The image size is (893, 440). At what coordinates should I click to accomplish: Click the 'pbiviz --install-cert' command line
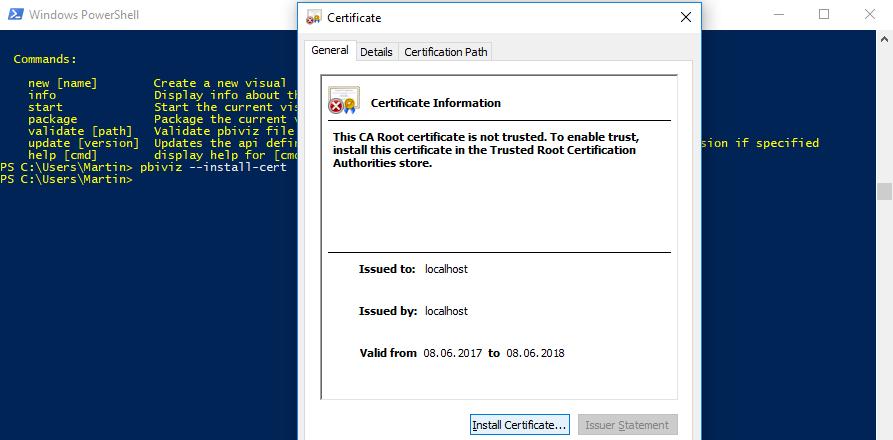pyautogui.click(x=213, y=167)
